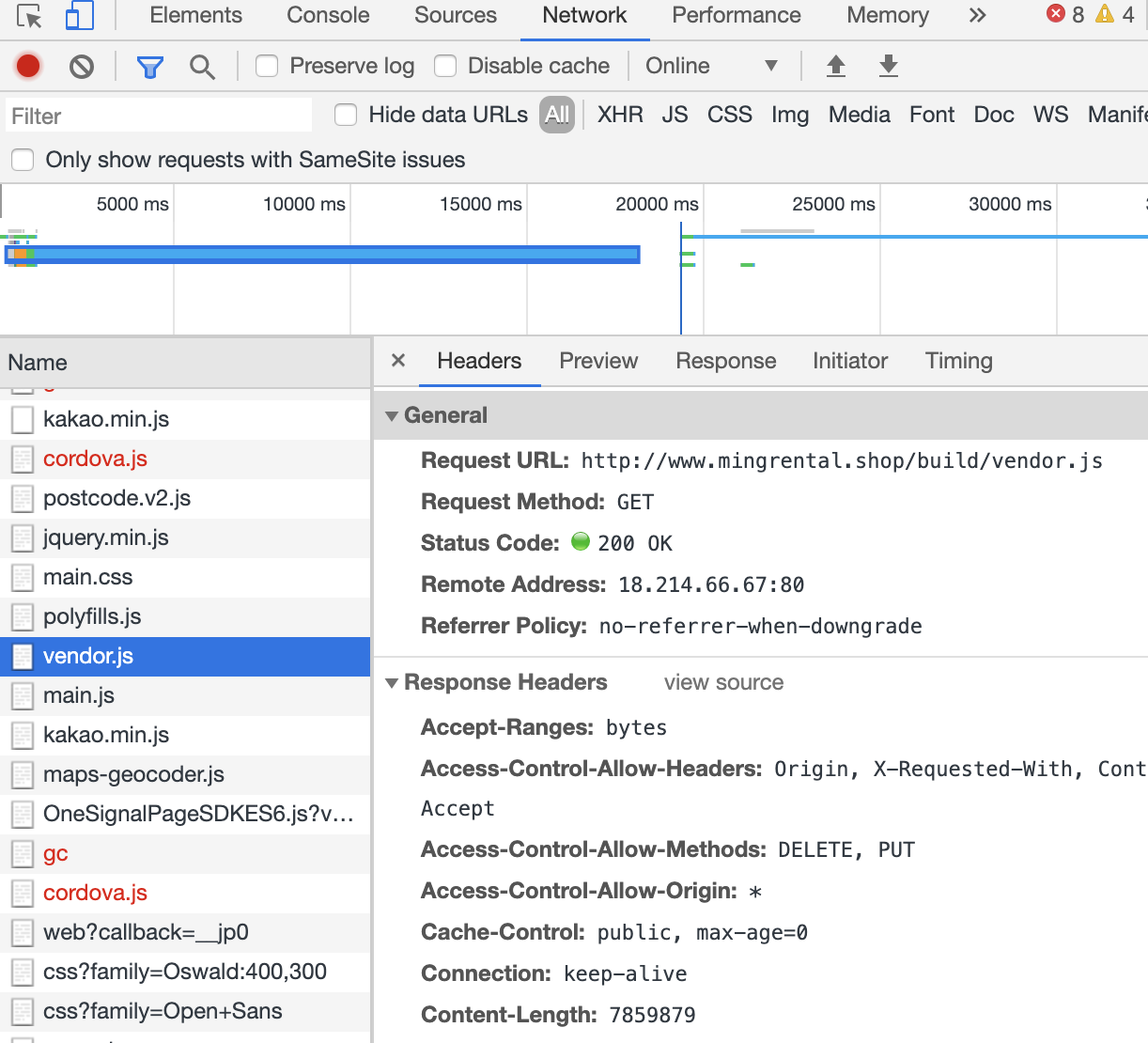The width and height of the screenshot is (1148, 1043).
Task: Open the Online throttling dropdown
Action: (x=712, y=66)
